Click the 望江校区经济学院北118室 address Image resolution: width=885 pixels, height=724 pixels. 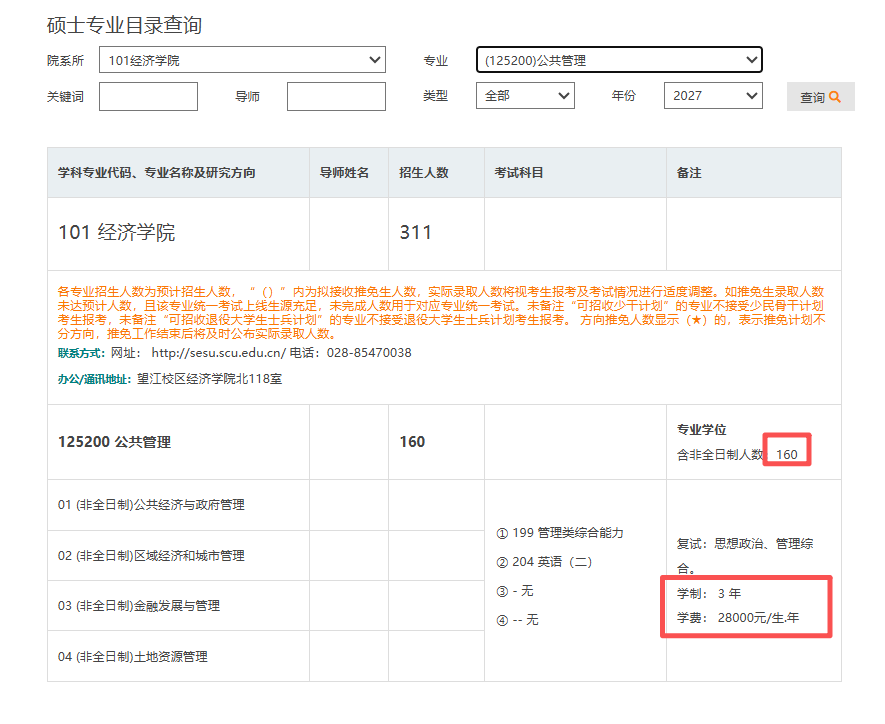209,379
